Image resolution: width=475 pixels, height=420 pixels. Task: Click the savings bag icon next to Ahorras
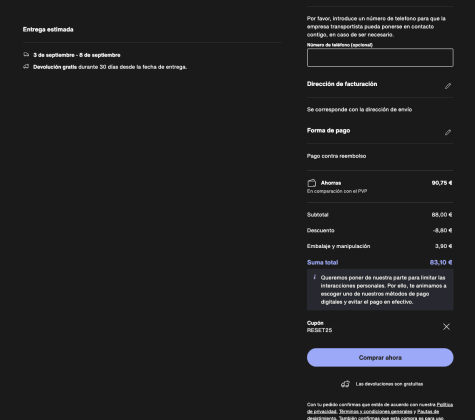(311, 183)
